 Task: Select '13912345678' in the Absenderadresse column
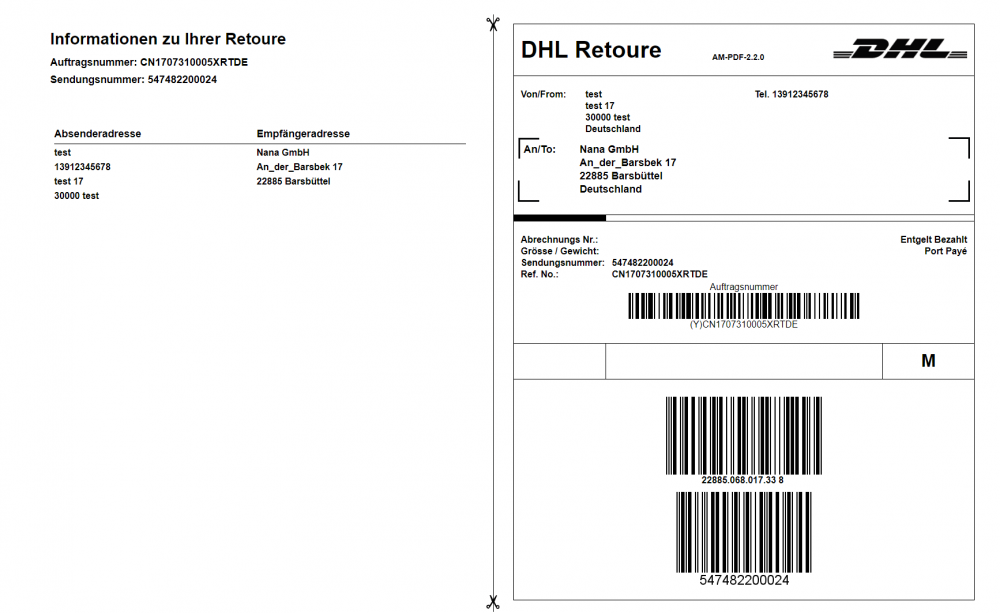click(x=82, y=167)
